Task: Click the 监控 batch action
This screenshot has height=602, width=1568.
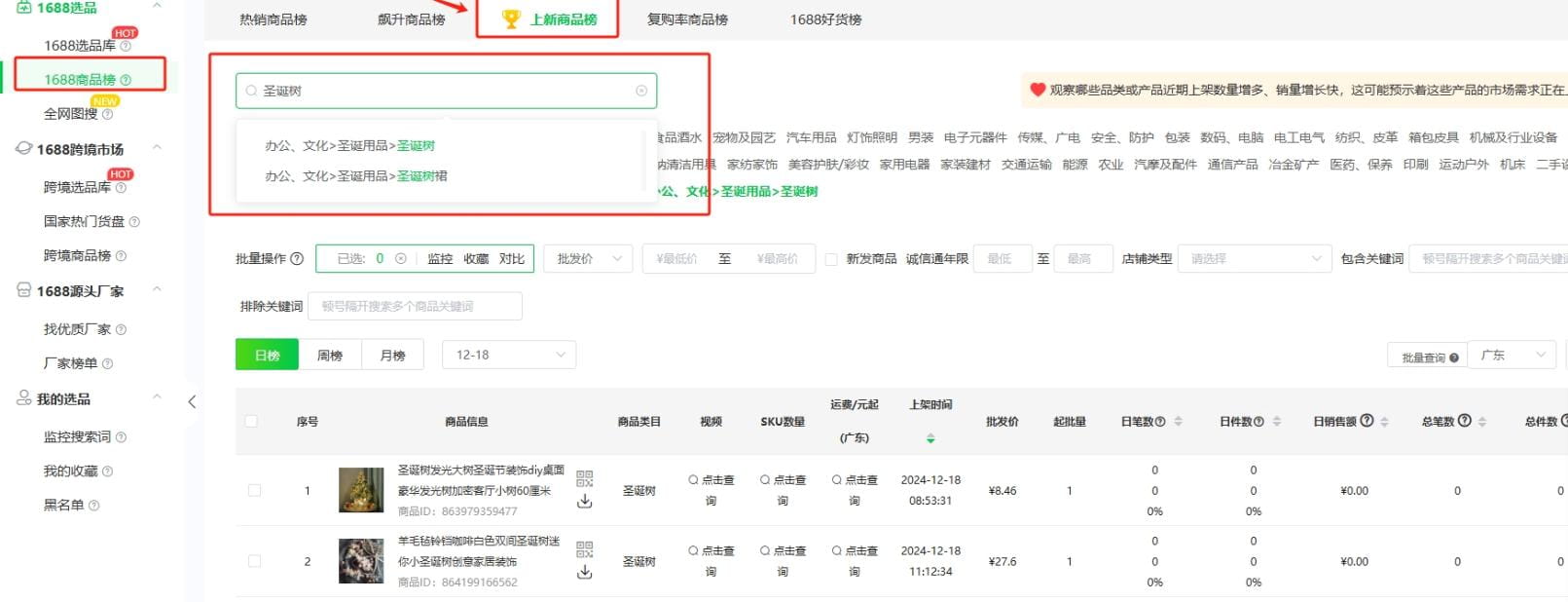Action: point(440,259)
